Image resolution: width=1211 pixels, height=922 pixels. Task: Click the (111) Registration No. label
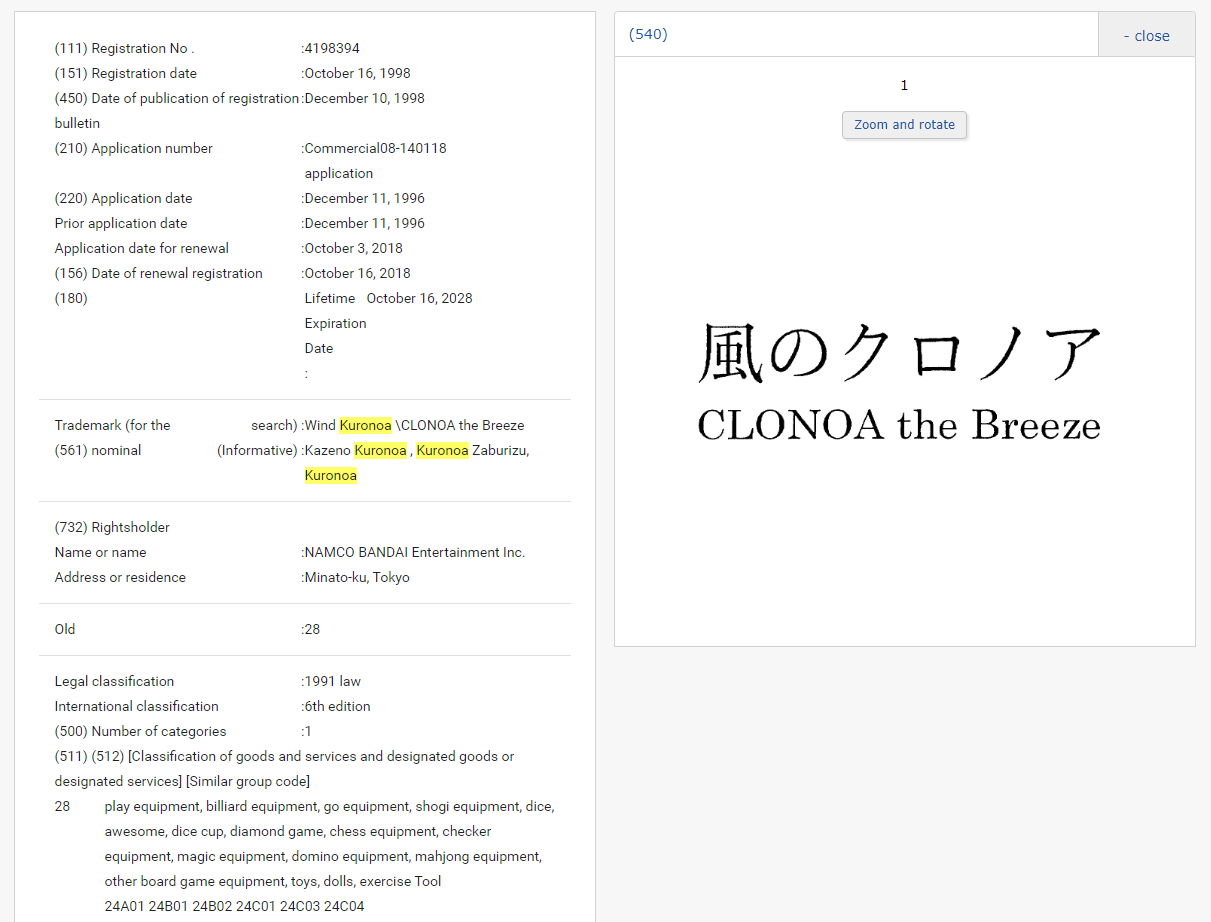click(124, 48)
